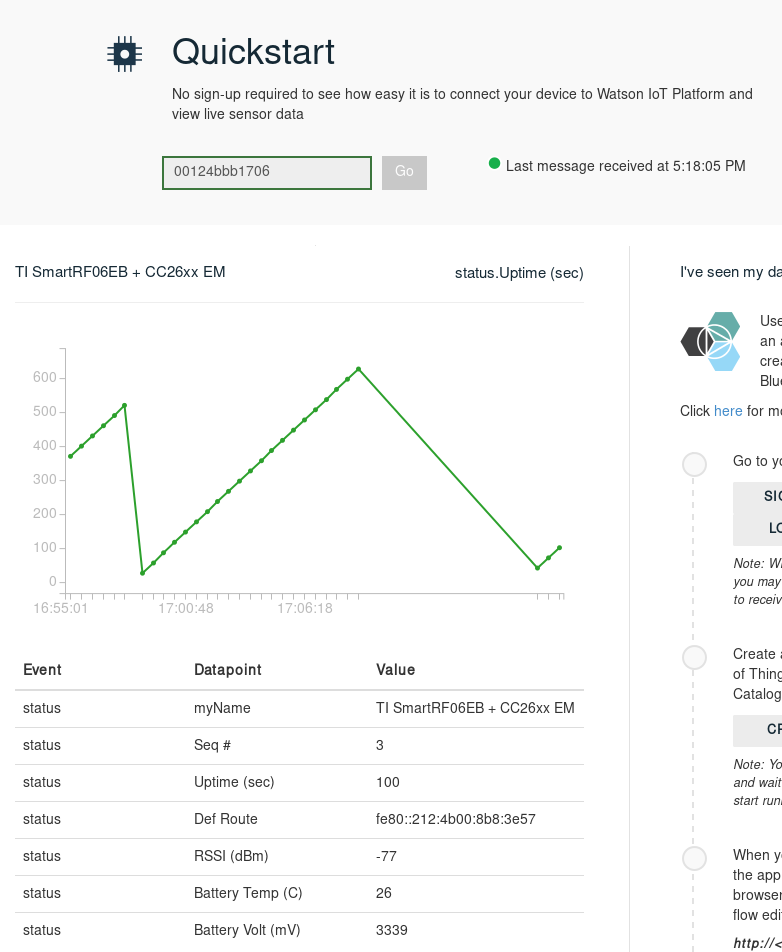Click the Datapoint column header
The image size is (782, 952).
coord(228,670)
